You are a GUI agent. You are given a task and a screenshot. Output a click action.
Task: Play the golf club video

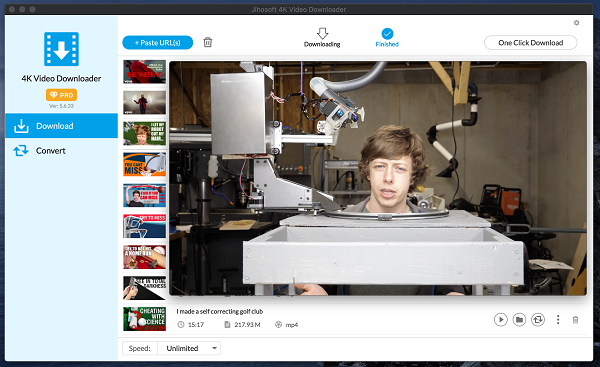501,319
